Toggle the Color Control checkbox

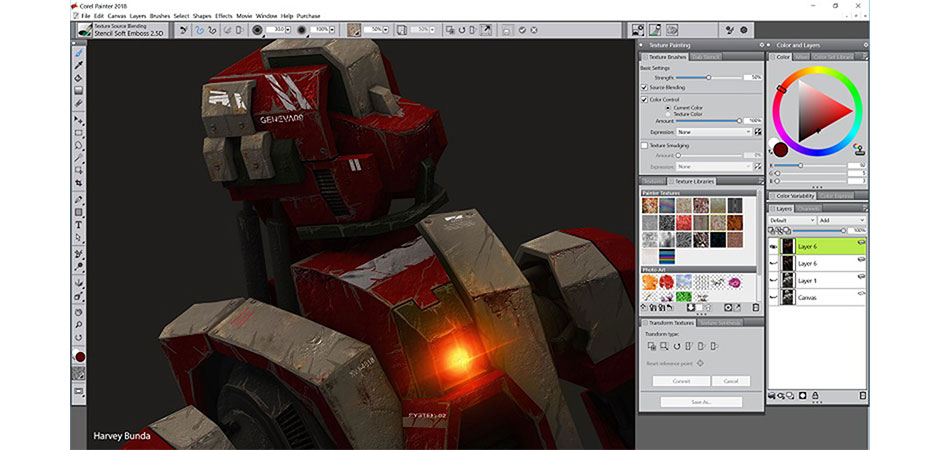pos(644,99)
